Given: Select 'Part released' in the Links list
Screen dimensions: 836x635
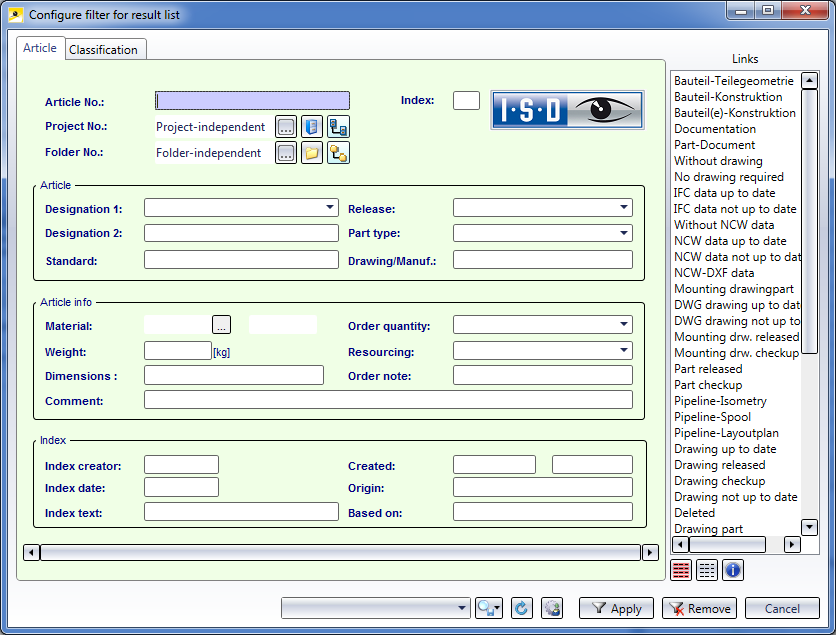Looking at the screenshot, I should (708, 369).
